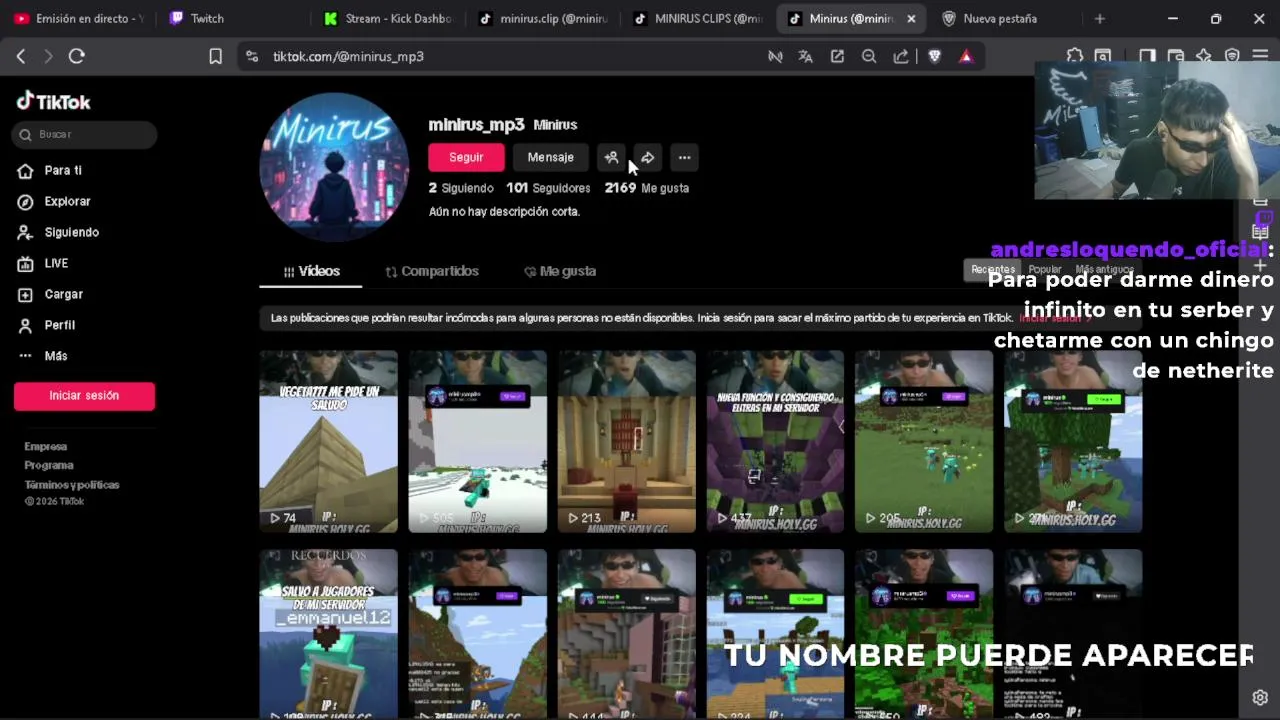Open the video thumbnail with 213 views

(627, 441)
